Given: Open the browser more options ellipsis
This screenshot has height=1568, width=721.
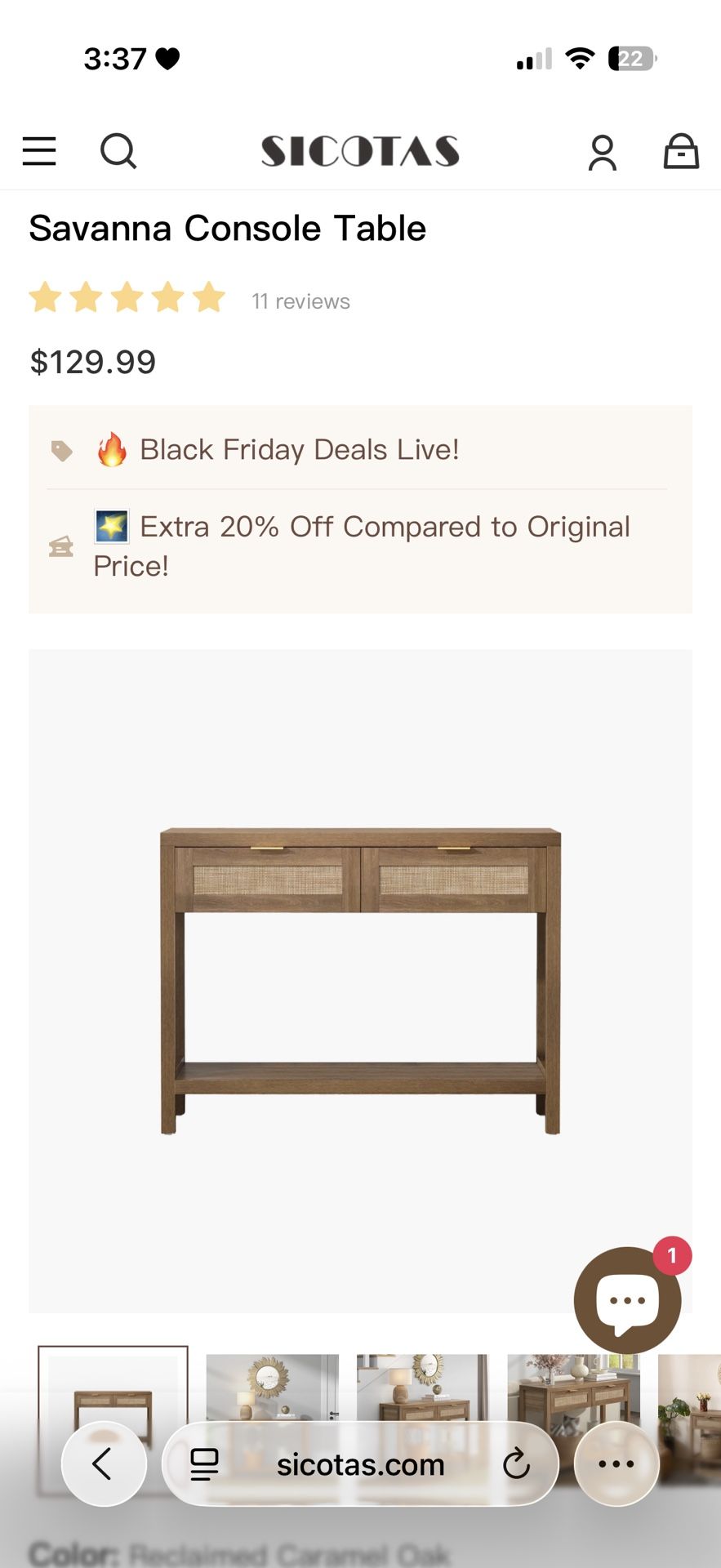Looking at the screenshot, I should coord(615,1463).
